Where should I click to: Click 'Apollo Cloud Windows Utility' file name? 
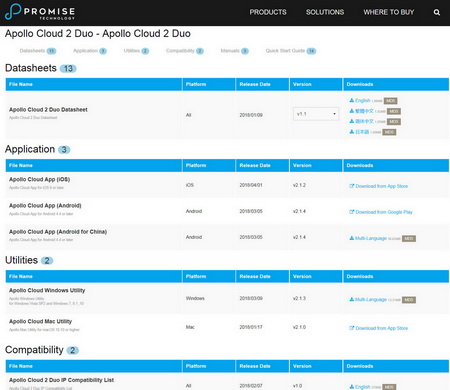click(47, 290)
